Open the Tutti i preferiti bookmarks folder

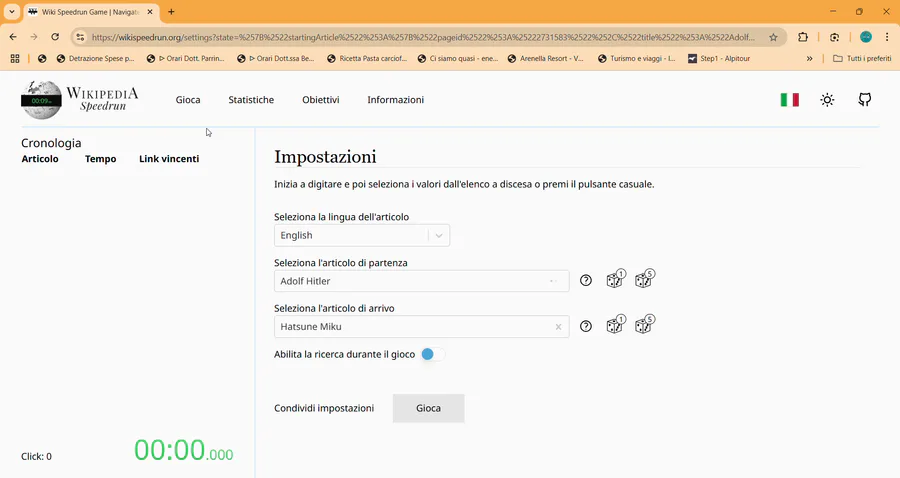862,59
